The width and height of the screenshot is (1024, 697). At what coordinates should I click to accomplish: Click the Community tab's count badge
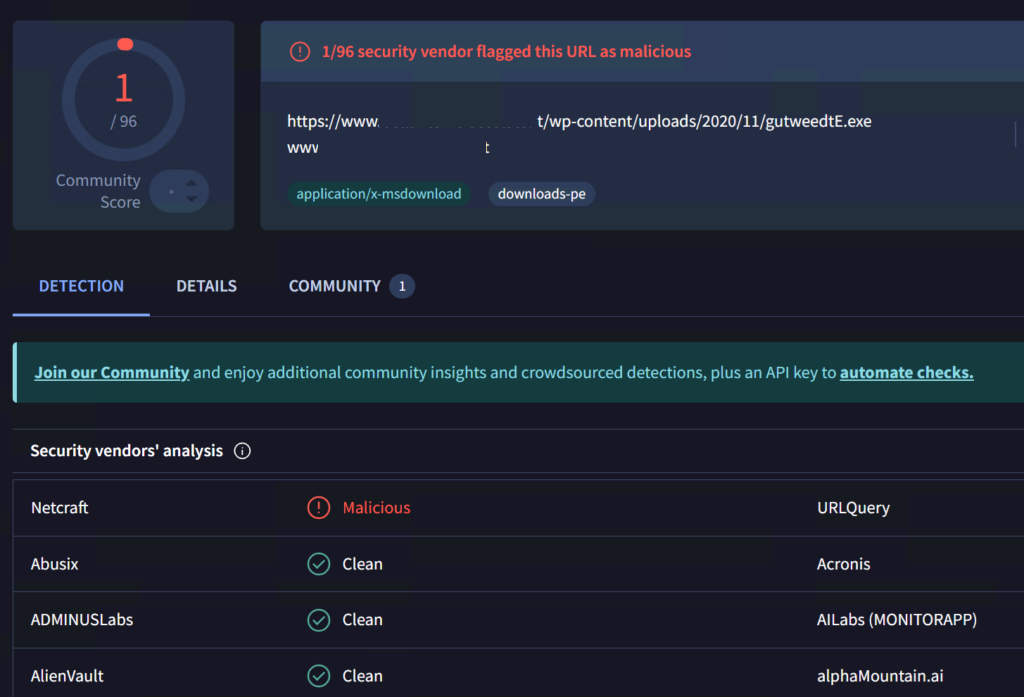click(x=402, y=287)
